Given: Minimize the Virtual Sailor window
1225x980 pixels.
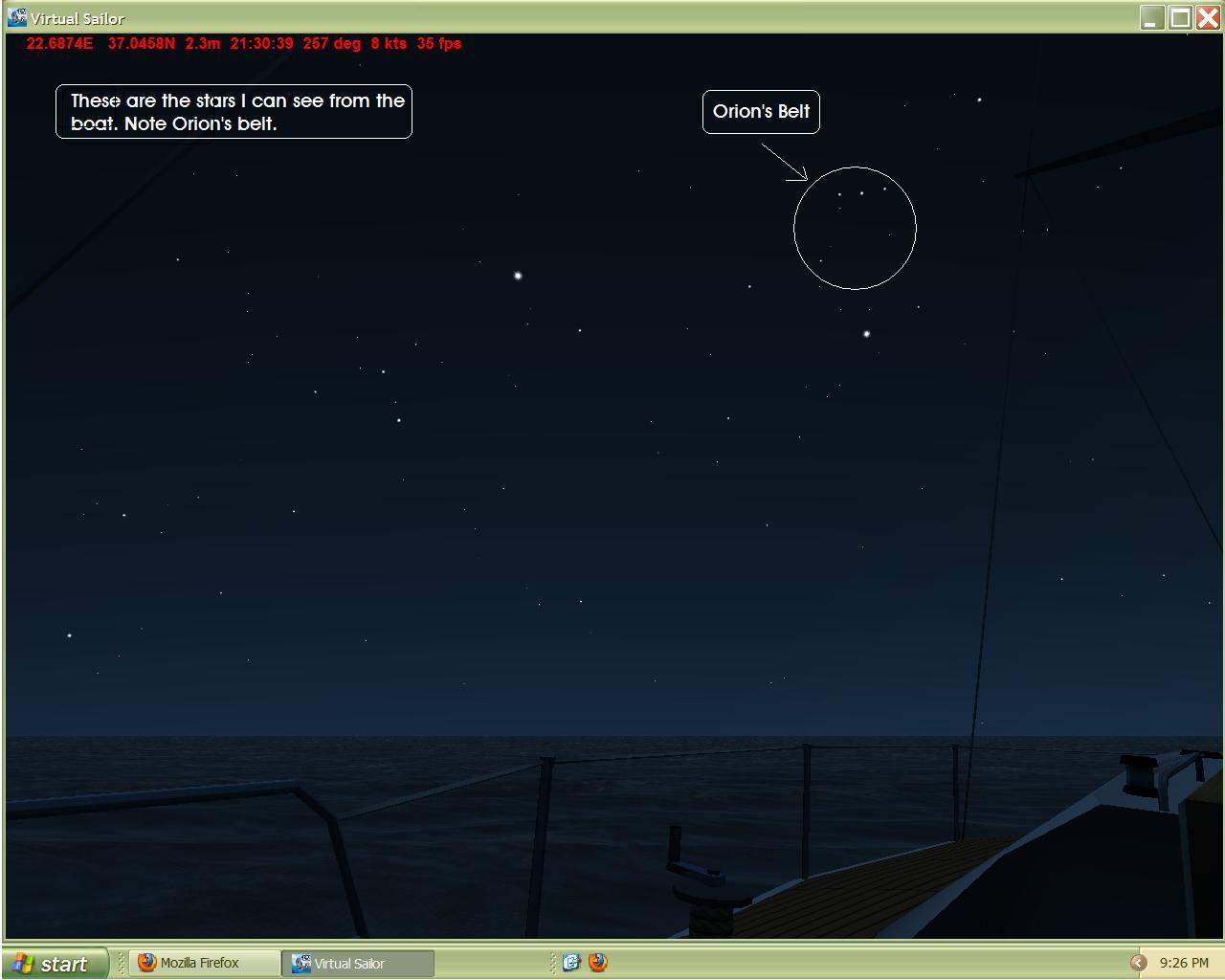Looking at the screenshot, I should (x=1153, y=17).
